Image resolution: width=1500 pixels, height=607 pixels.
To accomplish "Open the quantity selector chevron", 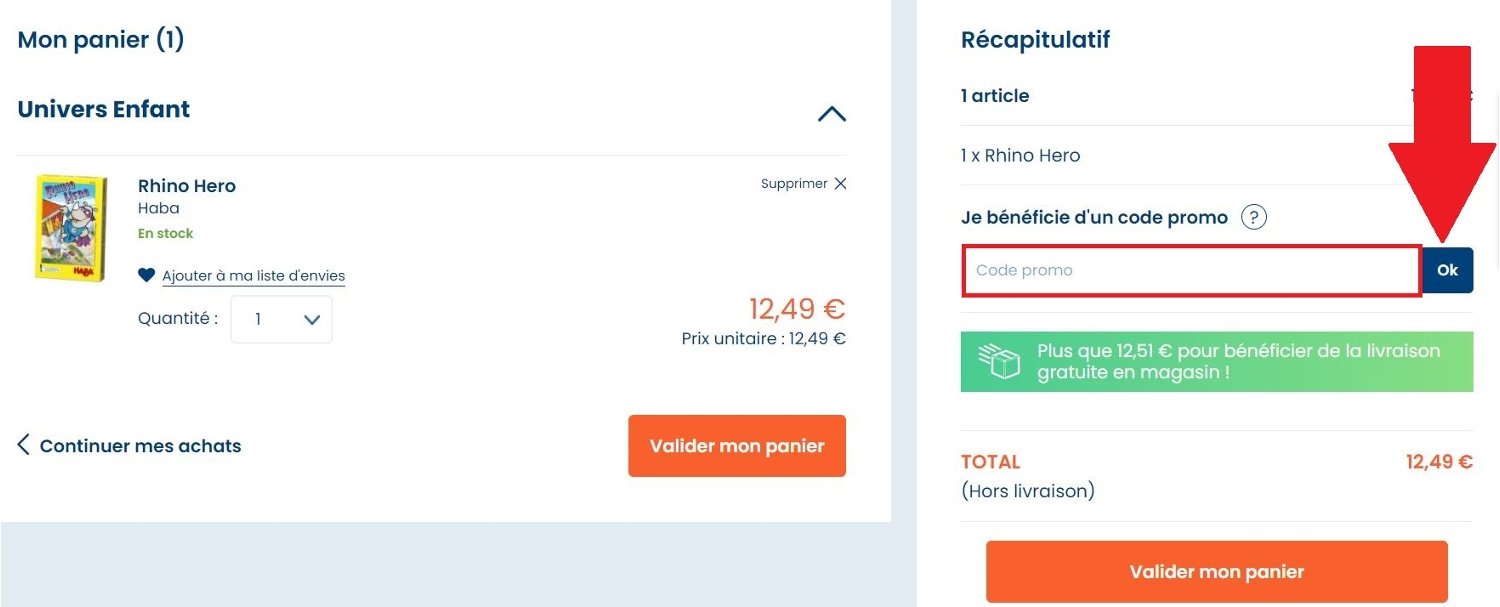I will (311, 318).
